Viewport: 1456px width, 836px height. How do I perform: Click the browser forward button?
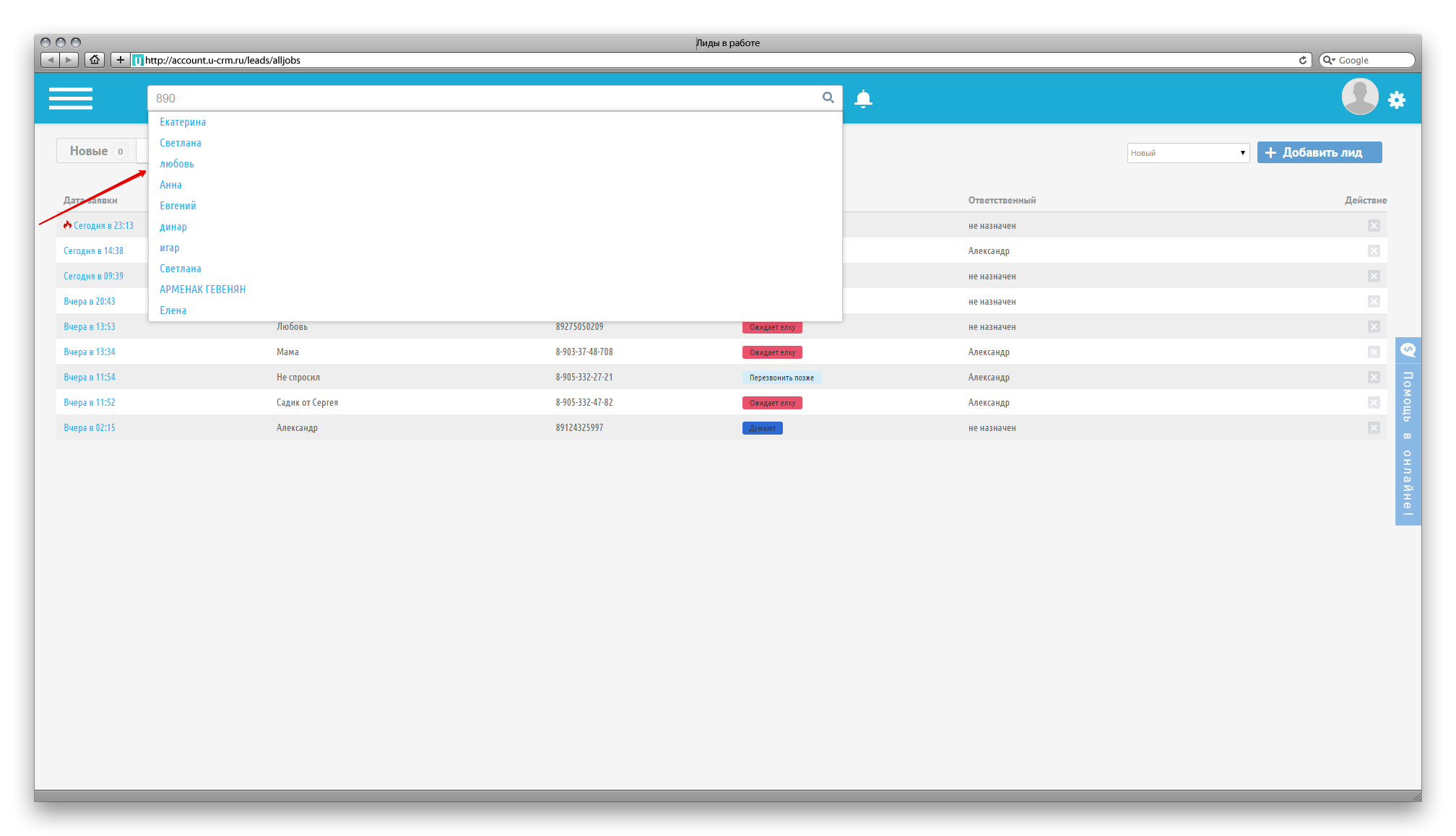pyautogui.click(x=69, y=60)
